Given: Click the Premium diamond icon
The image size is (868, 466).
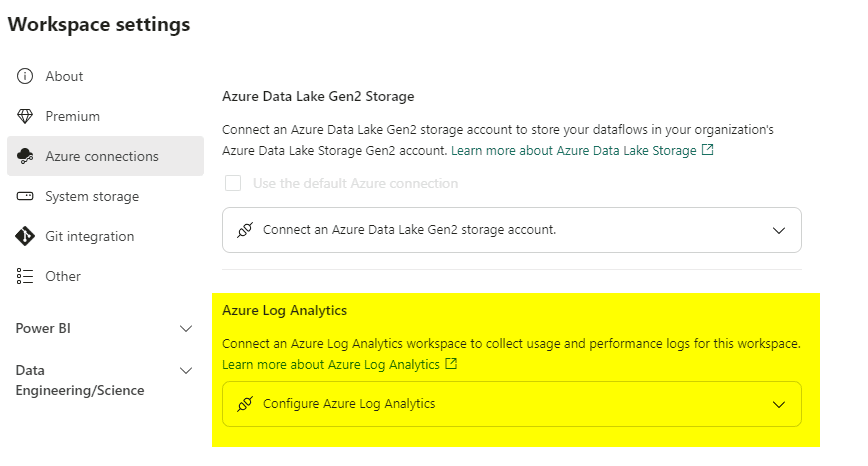Looking at the screenshot, I should (25, 116).
